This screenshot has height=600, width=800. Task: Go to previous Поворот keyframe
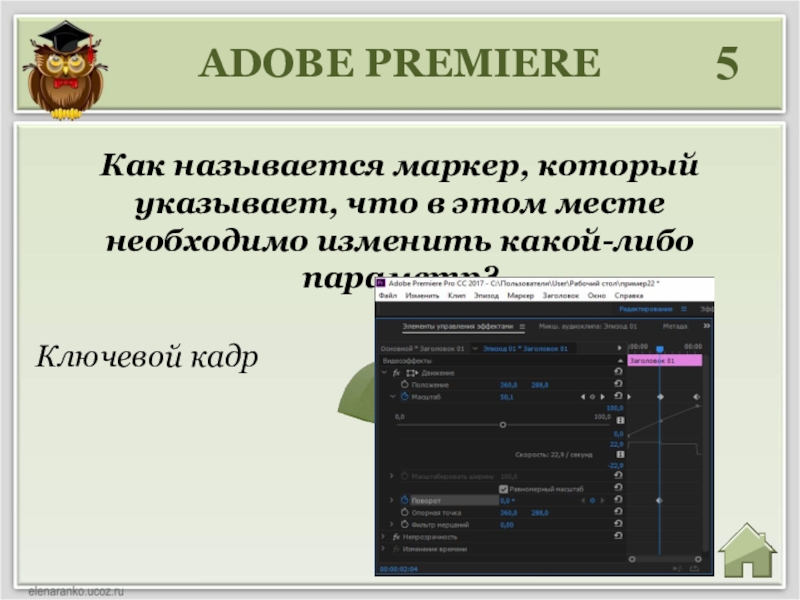[x=583, y=501]
